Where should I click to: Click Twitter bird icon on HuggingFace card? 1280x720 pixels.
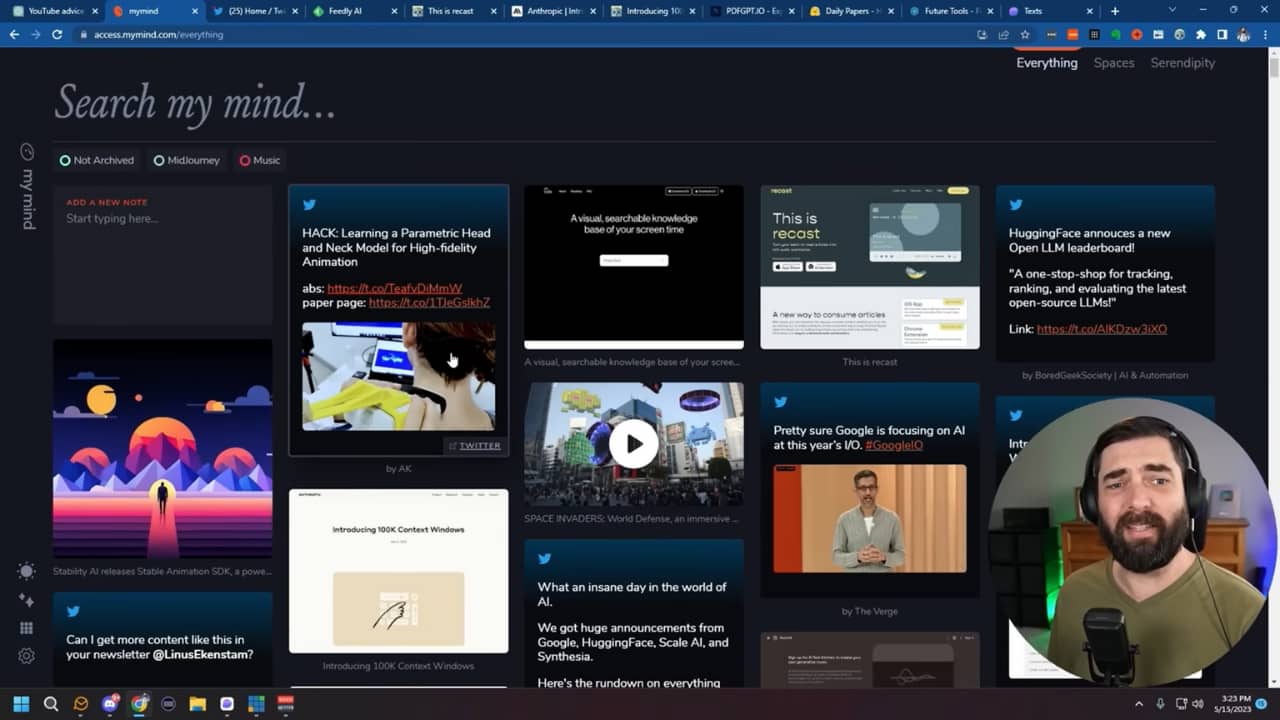tap(1016, 205)
